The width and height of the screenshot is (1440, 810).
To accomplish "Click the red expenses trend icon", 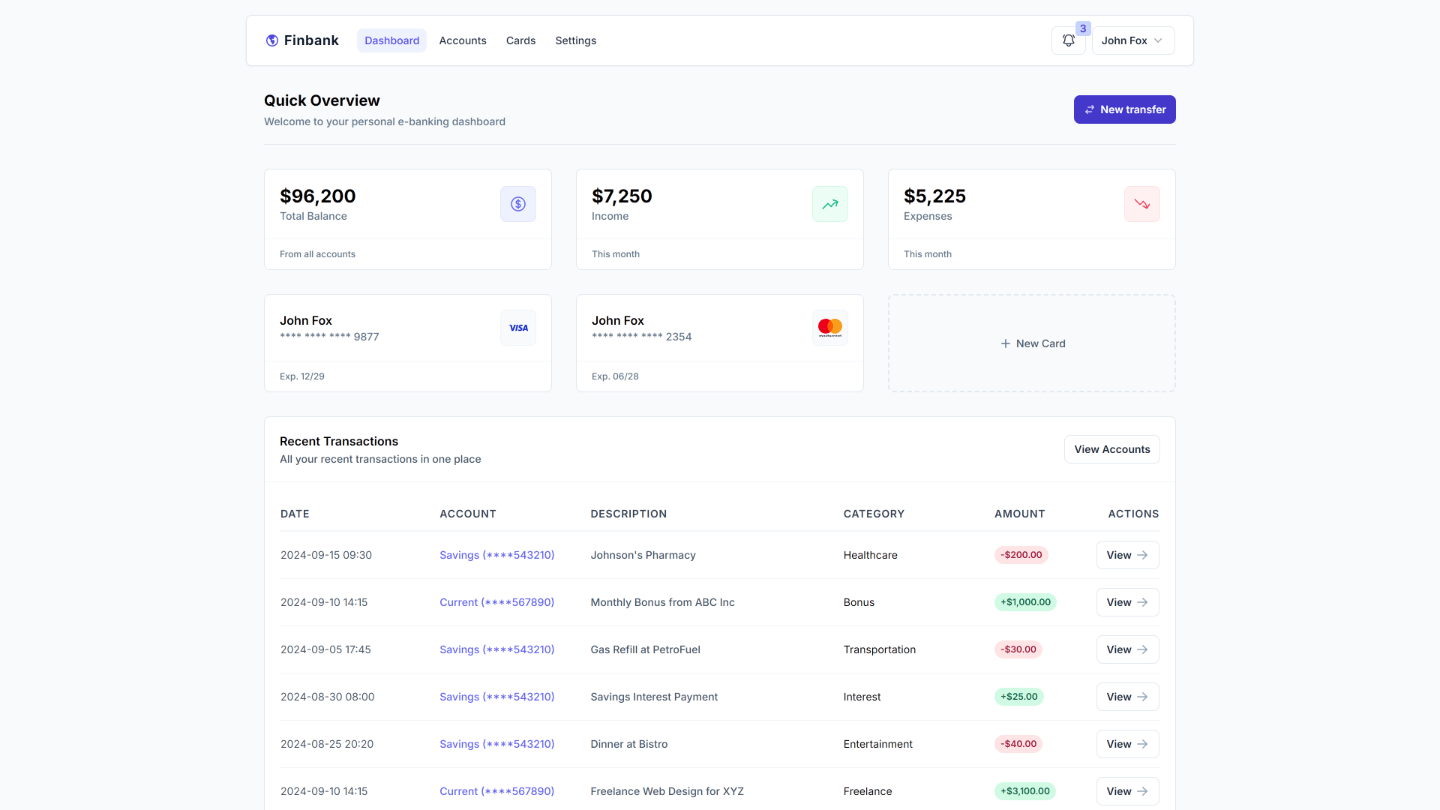I will (1142, 204).
